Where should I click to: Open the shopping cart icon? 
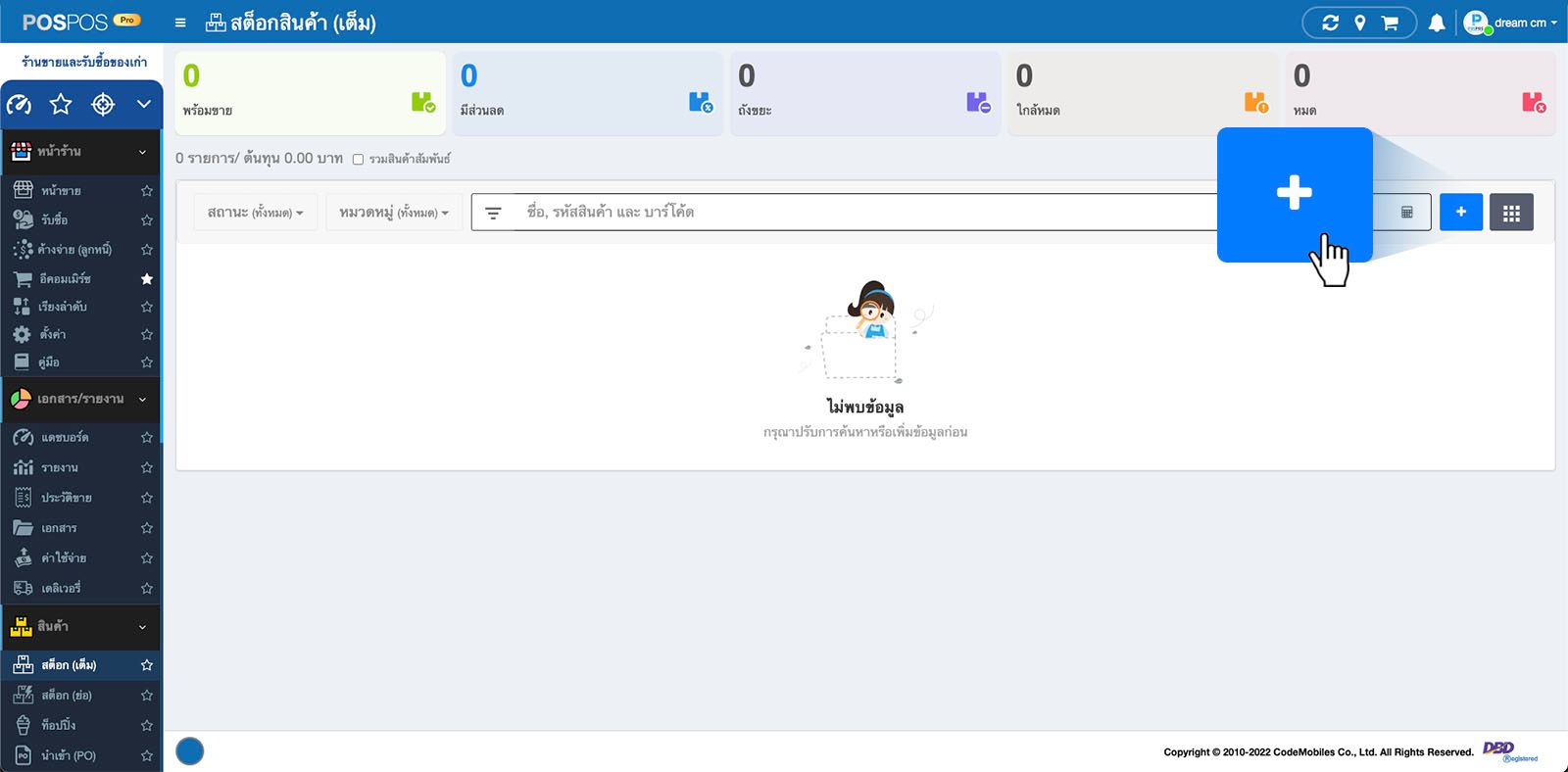pos(1390,23)
